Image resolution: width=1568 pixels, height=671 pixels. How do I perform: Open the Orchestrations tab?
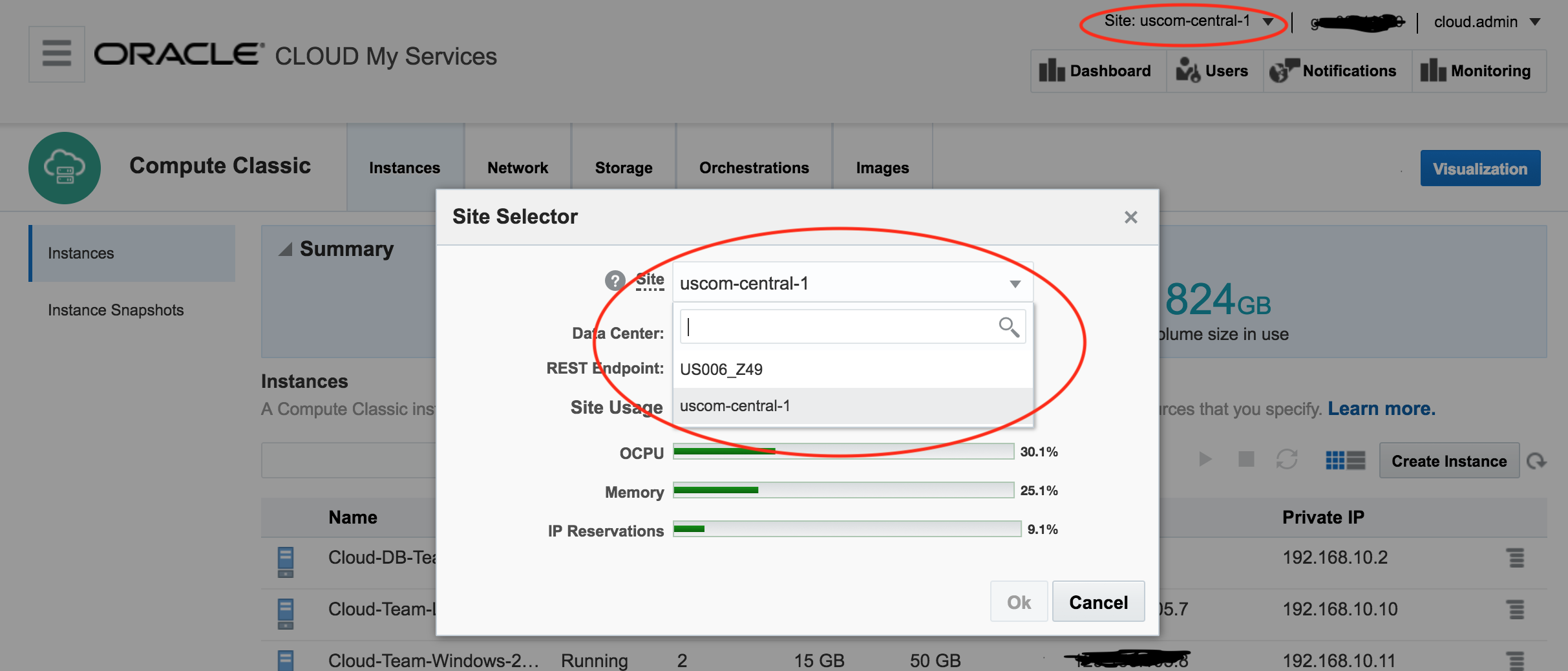click(x=754, y=167)
